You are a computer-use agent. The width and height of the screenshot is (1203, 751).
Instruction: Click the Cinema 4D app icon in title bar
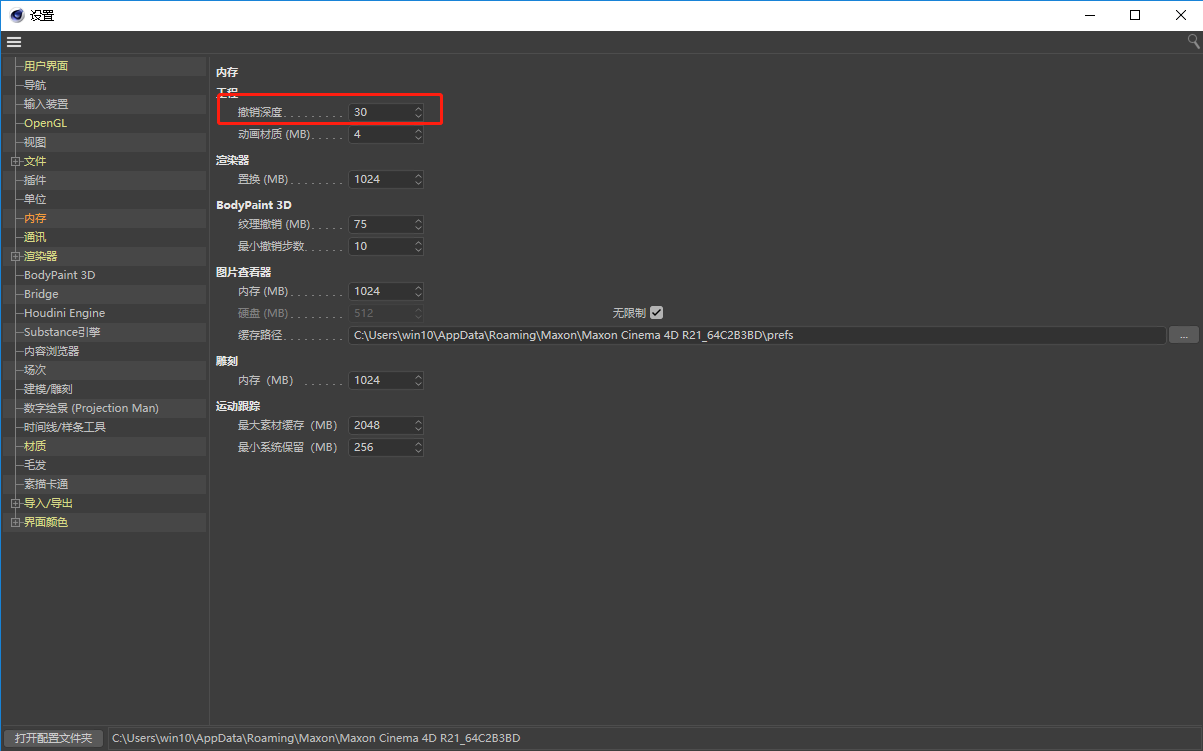point(16,15)
